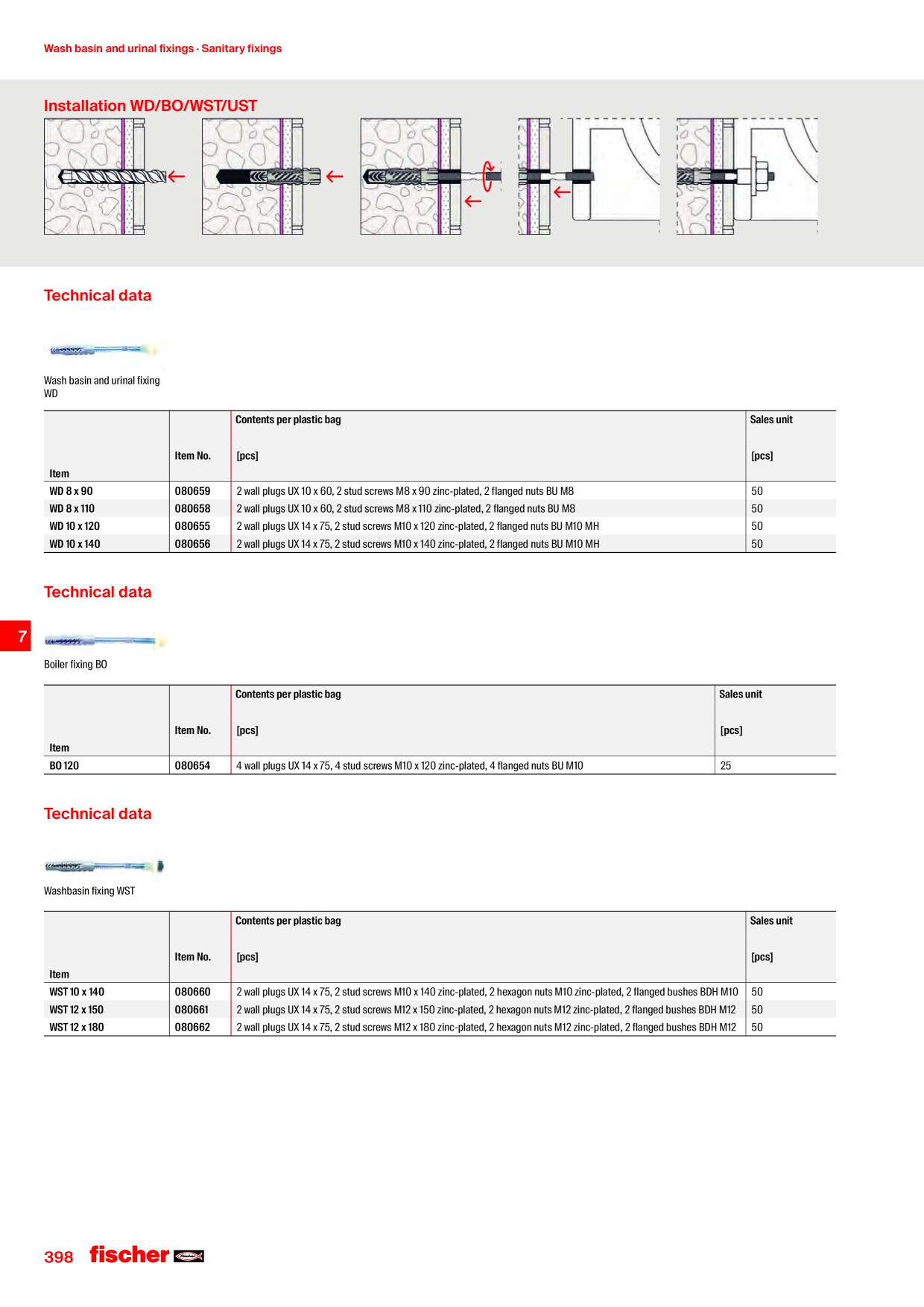Click item cell 'WD 10 x 120'

pyautogui.click(x=75, y=526)
